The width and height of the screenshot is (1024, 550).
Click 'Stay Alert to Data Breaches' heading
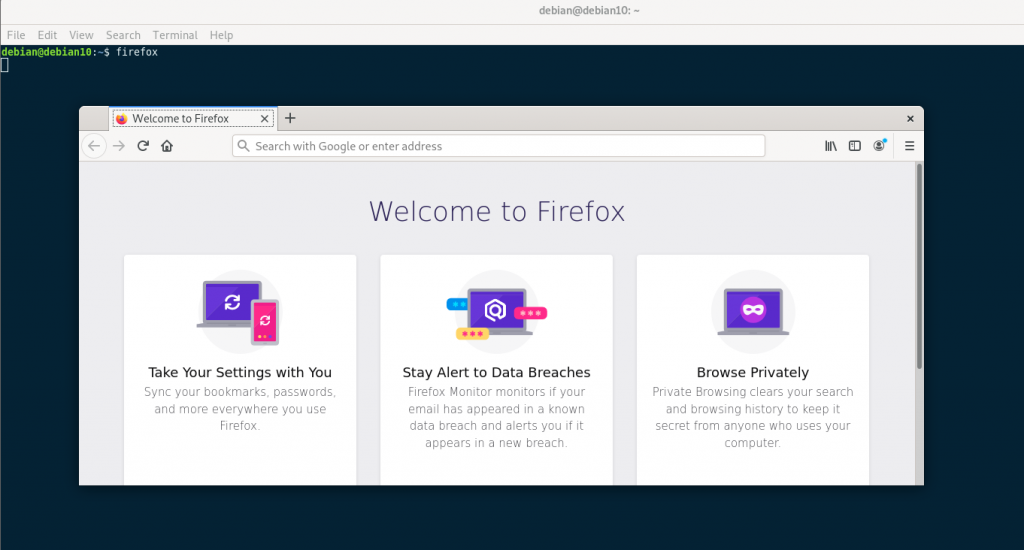coord(496,372)
